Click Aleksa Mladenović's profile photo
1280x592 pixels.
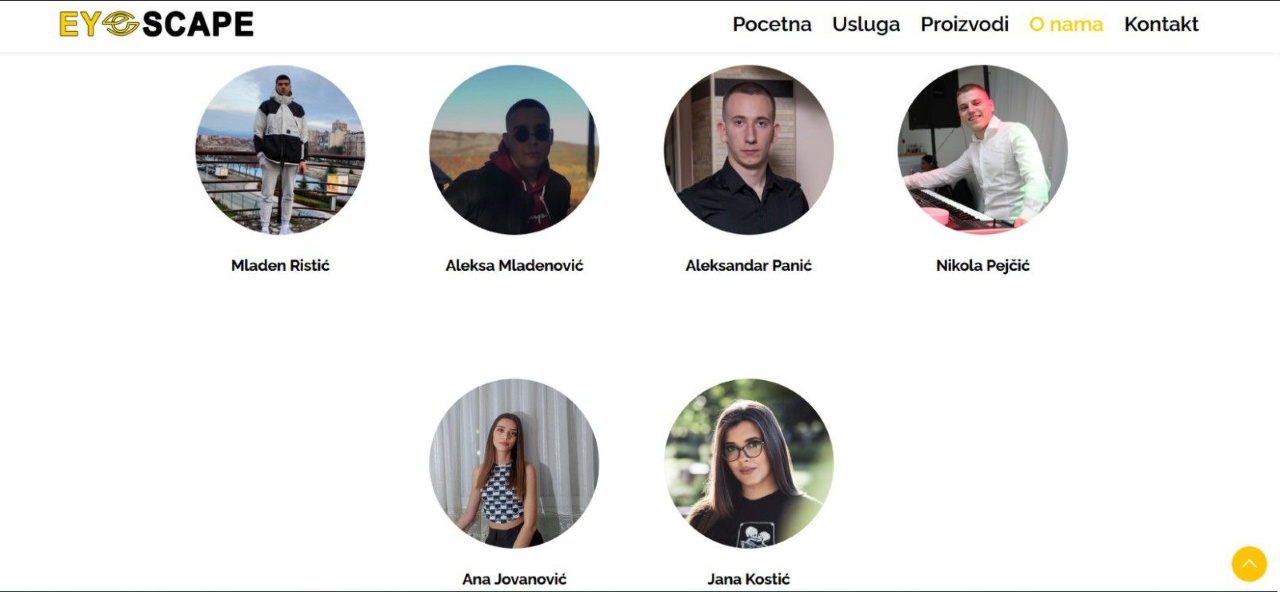click(x=514, y=150)
